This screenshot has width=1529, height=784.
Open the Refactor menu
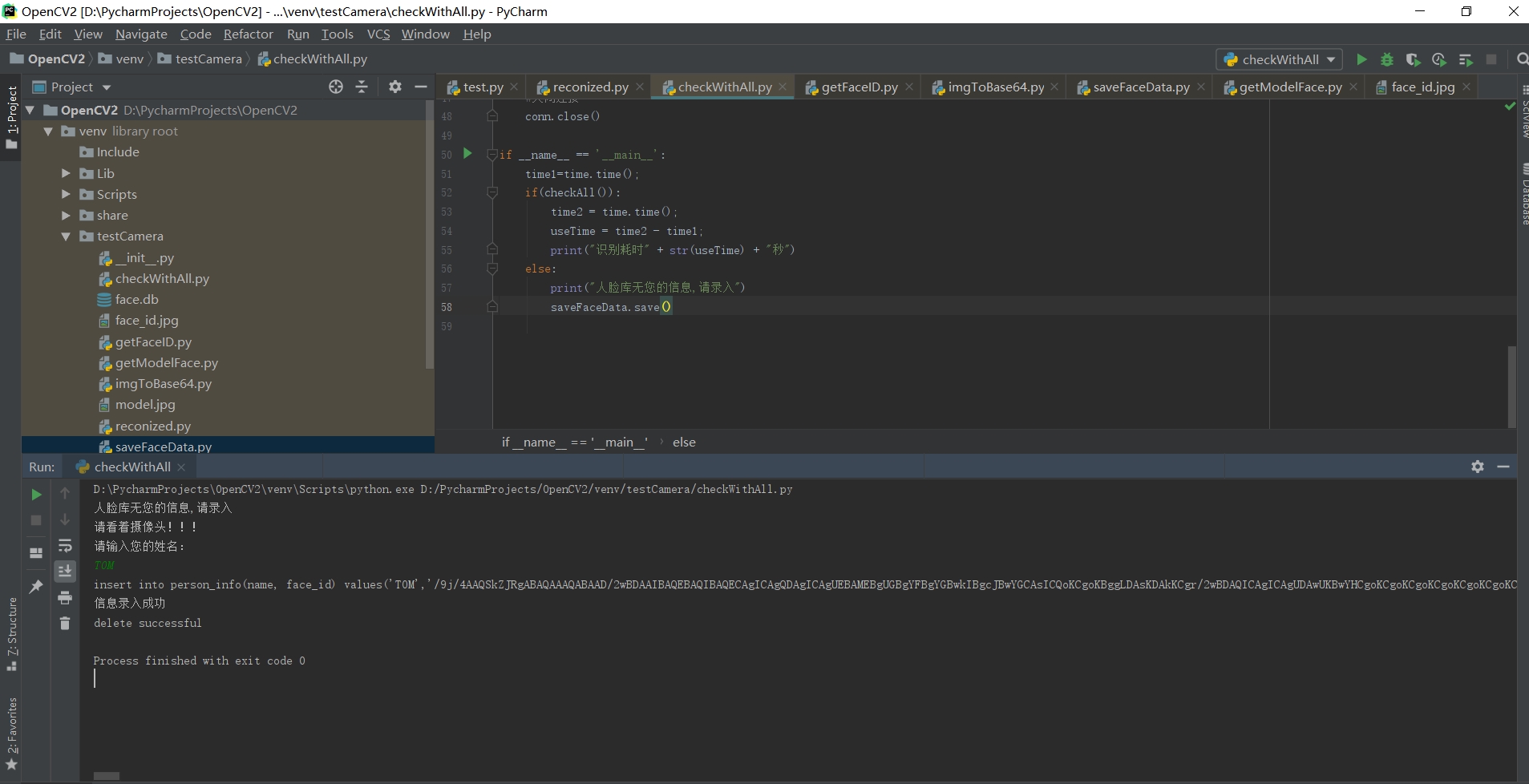[248, 34]
